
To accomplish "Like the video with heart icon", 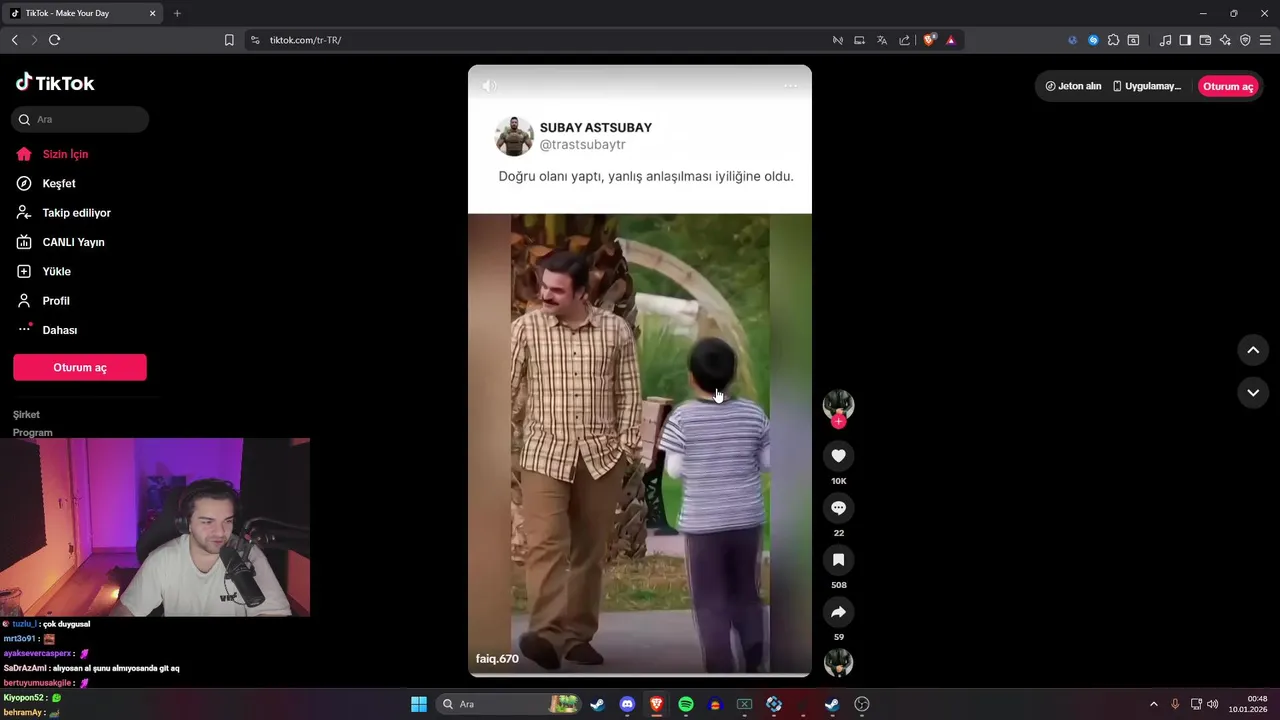I will pos(838,456).
